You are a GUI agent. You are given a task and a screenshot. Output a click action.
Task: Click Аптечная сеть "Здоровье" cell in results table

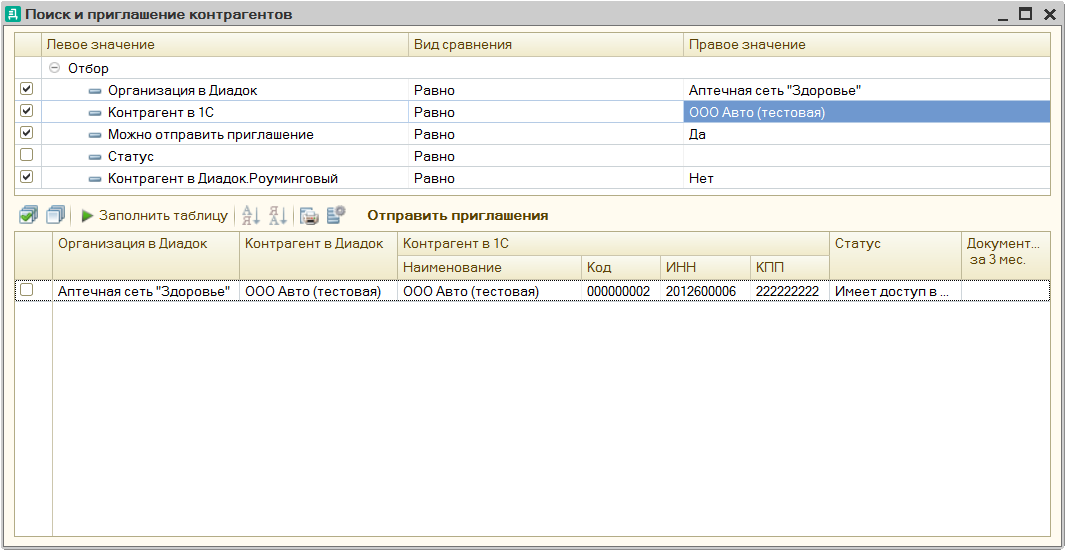pyautogui.click(x=146, y=291)
